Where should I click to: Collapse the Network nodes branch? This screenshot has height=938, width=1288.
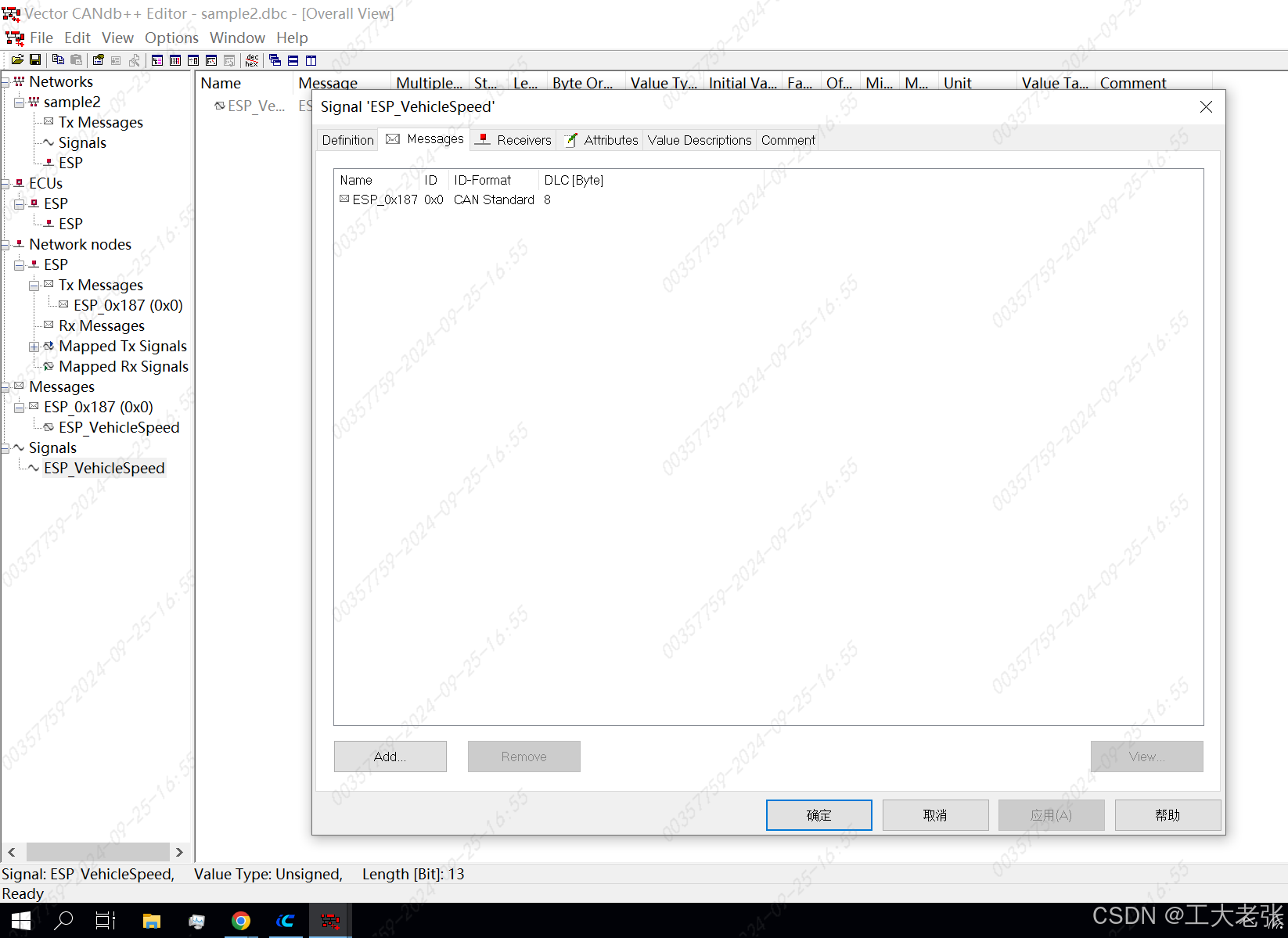coord(5,244)
